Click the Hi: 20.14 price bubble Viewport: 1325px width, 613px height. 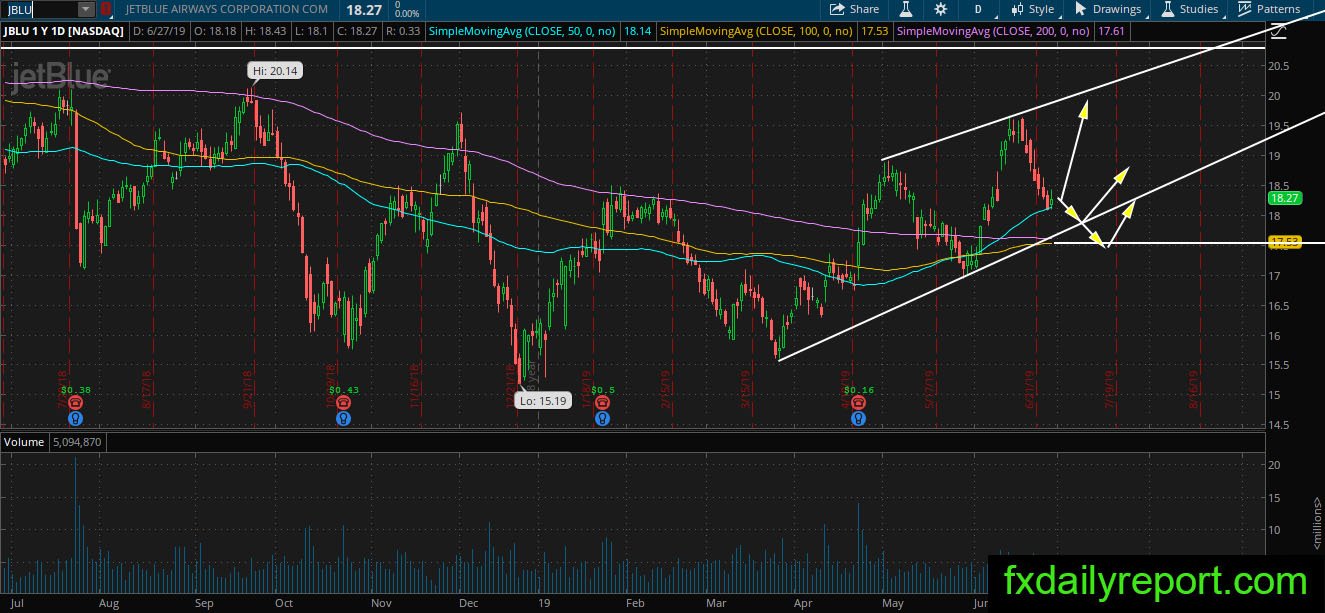pos(274,70)
